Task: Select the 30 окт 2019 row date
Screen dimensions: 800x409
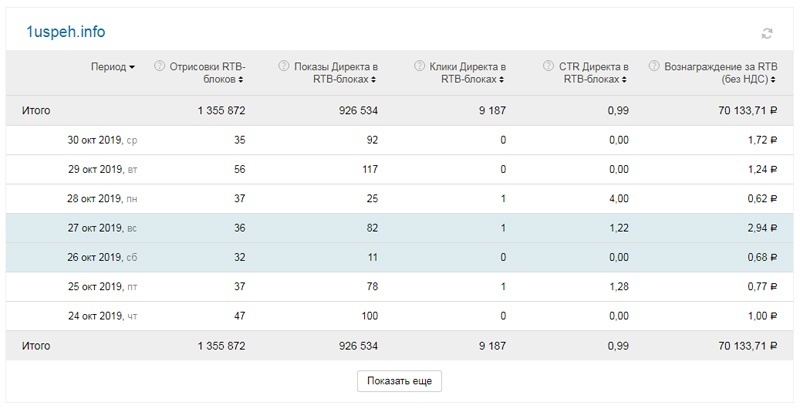Action: 95,140
